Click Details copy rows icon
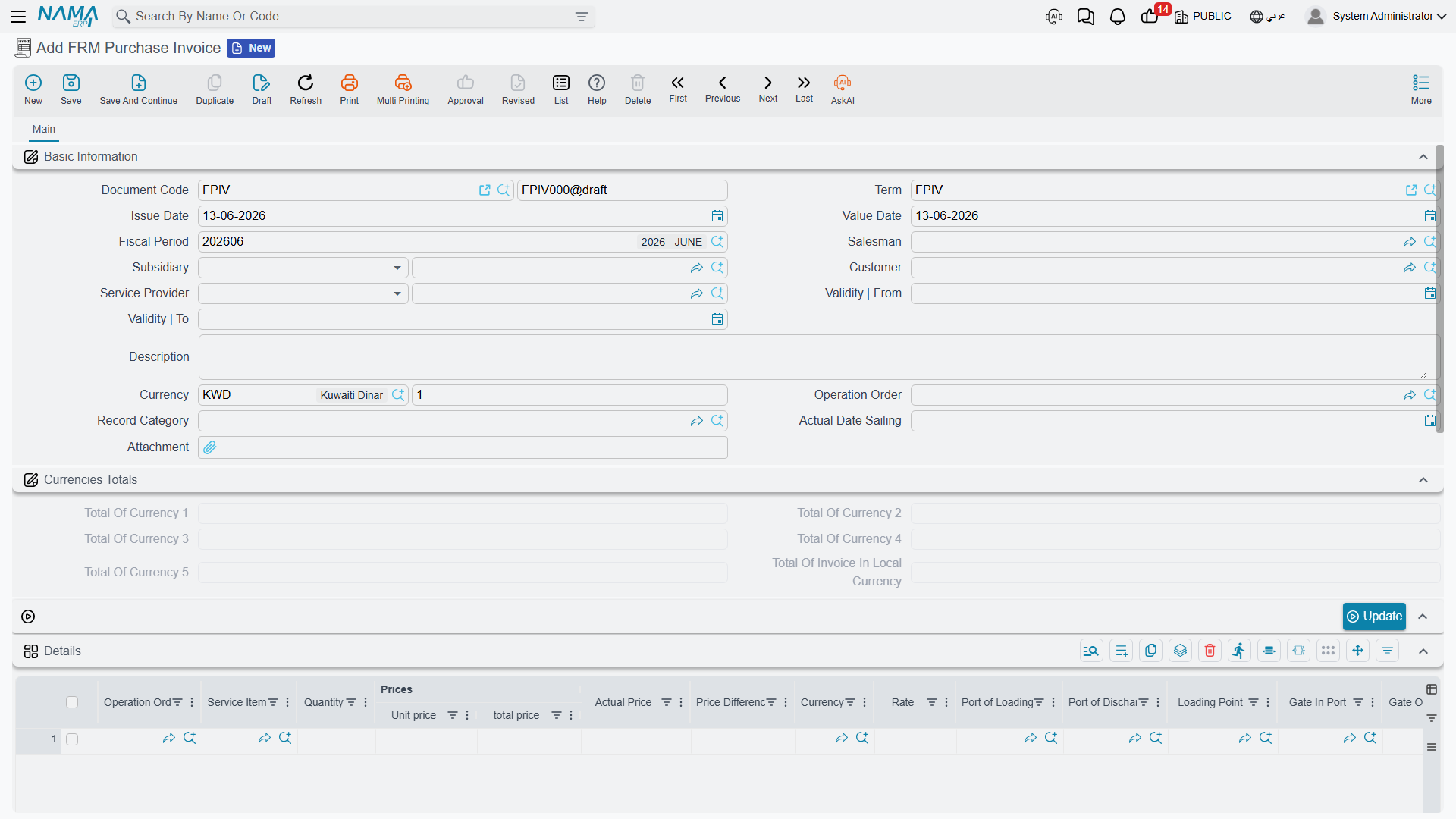1456x819 pixels. 1151,651
